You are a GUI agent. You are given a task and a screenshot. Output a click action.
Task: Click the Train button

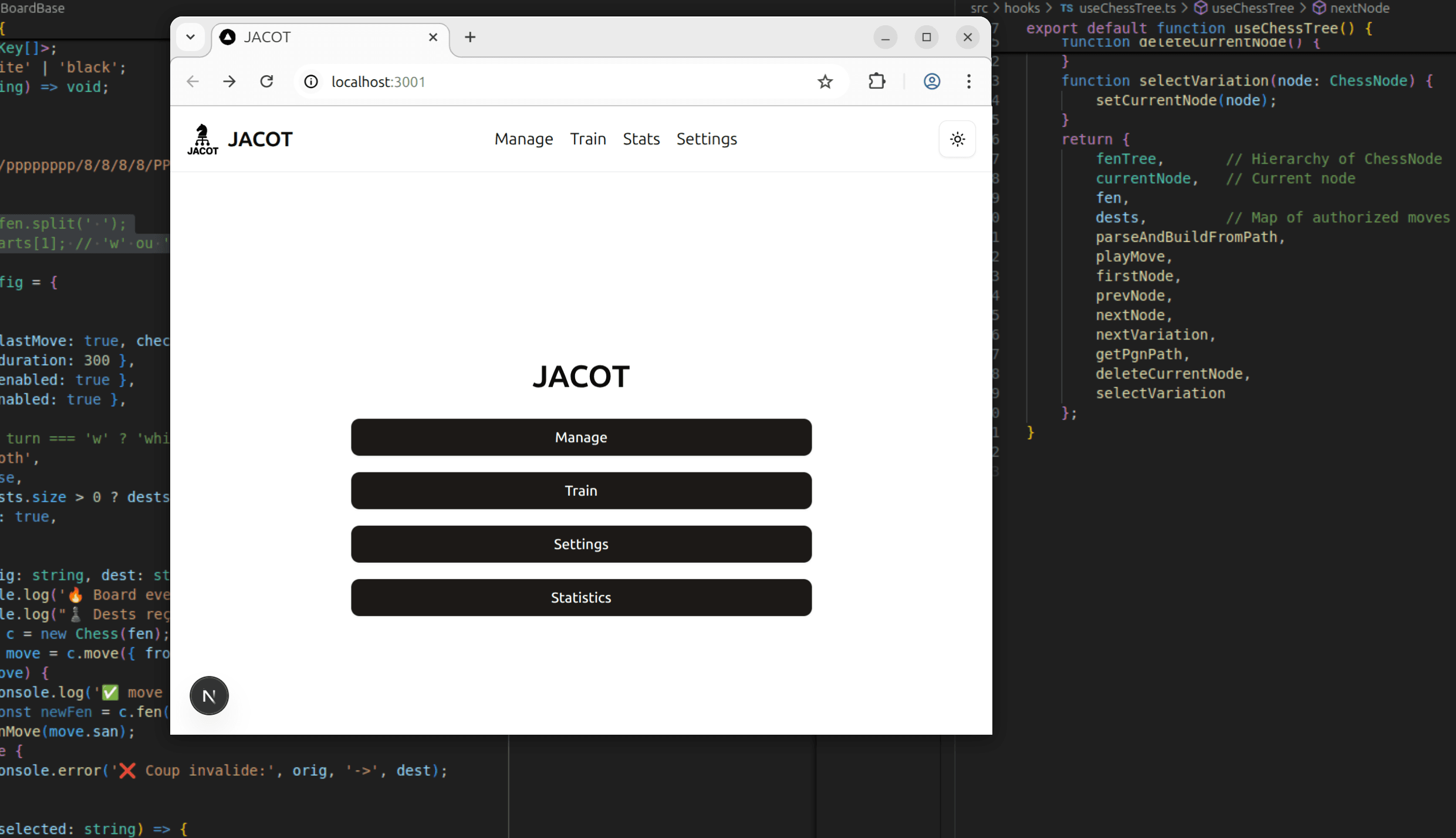tap(581, 491)
